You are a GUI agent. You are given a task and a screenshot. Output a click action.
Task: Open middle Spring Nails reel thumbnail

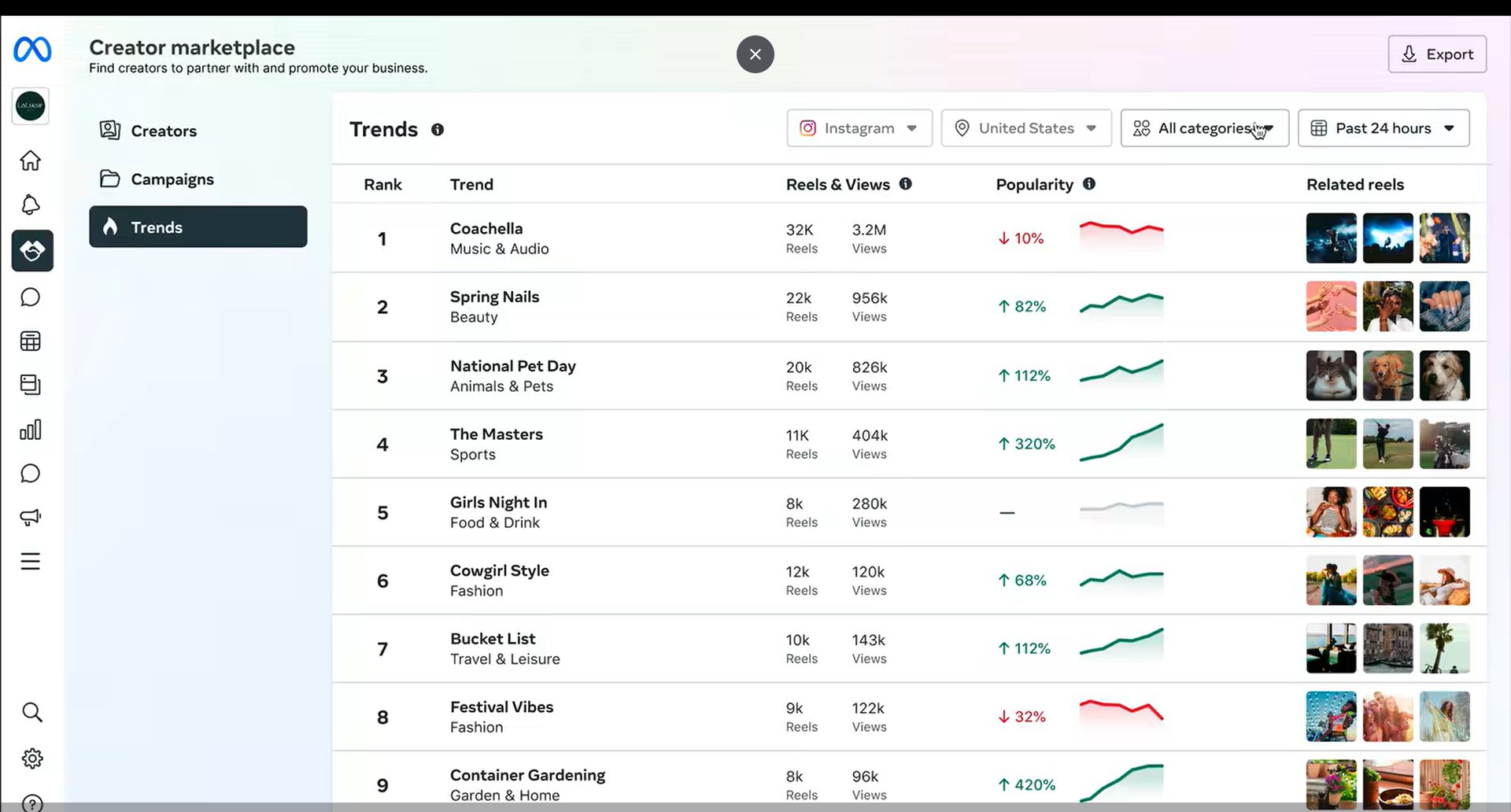(x=1388, y=307)
